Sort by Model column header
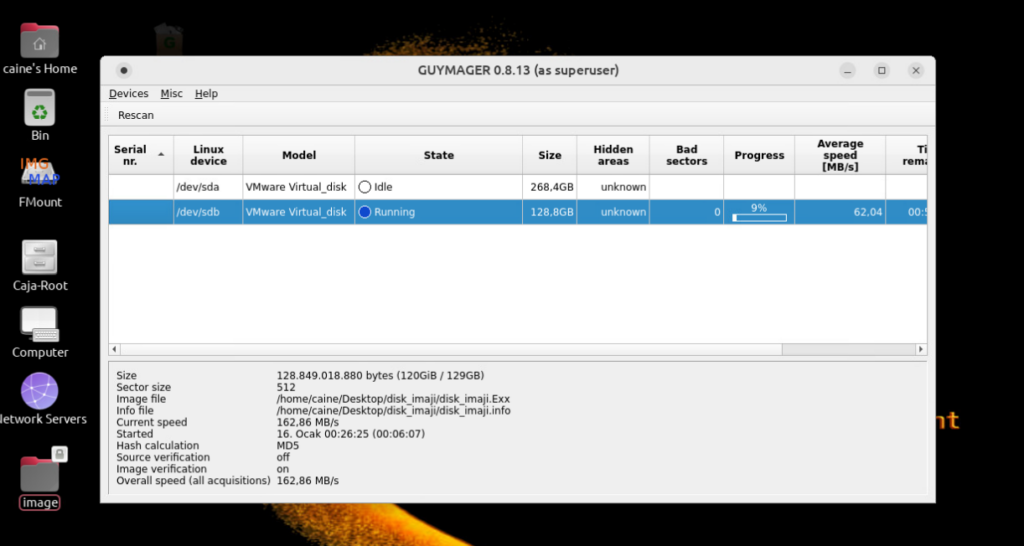The height and width of the screenshot is (546, 1024). pyautogui.click(x=299, y=155)
